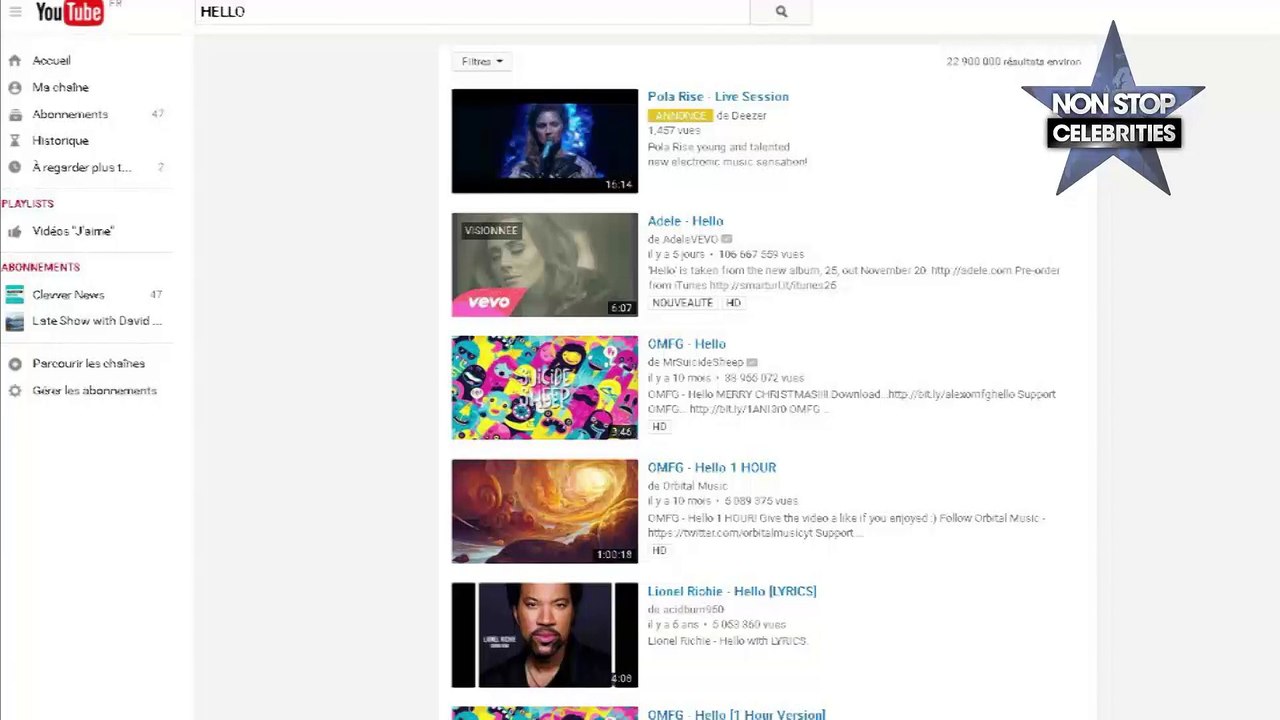This screenshot has width=1280, height=720.
Task: Select Abonnements in the sidebar
Action: (x=70, y=114)
